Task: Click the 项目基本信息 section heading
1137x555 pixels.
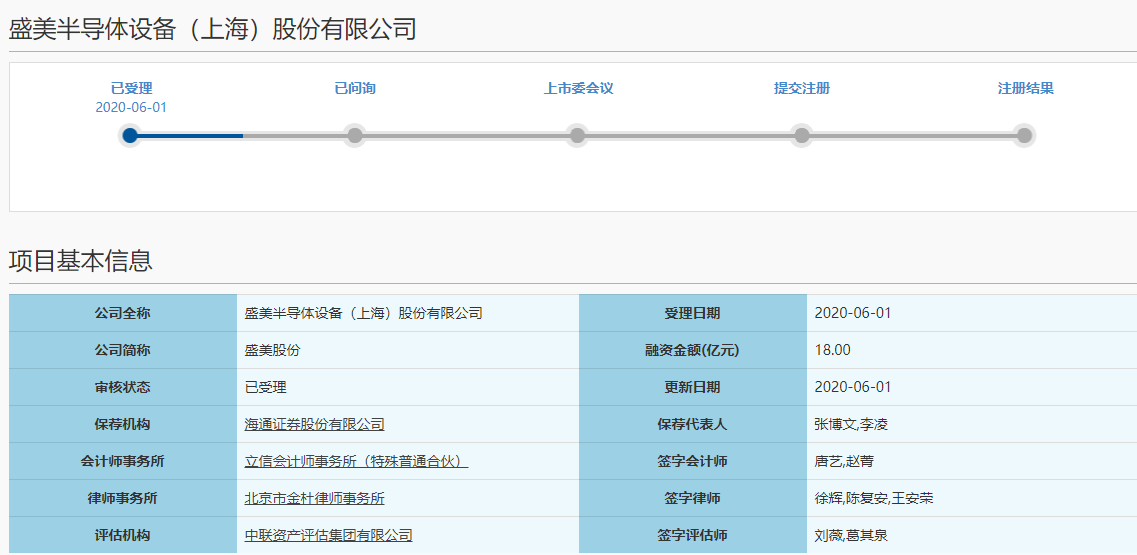Action: click(x=80, y=260)
